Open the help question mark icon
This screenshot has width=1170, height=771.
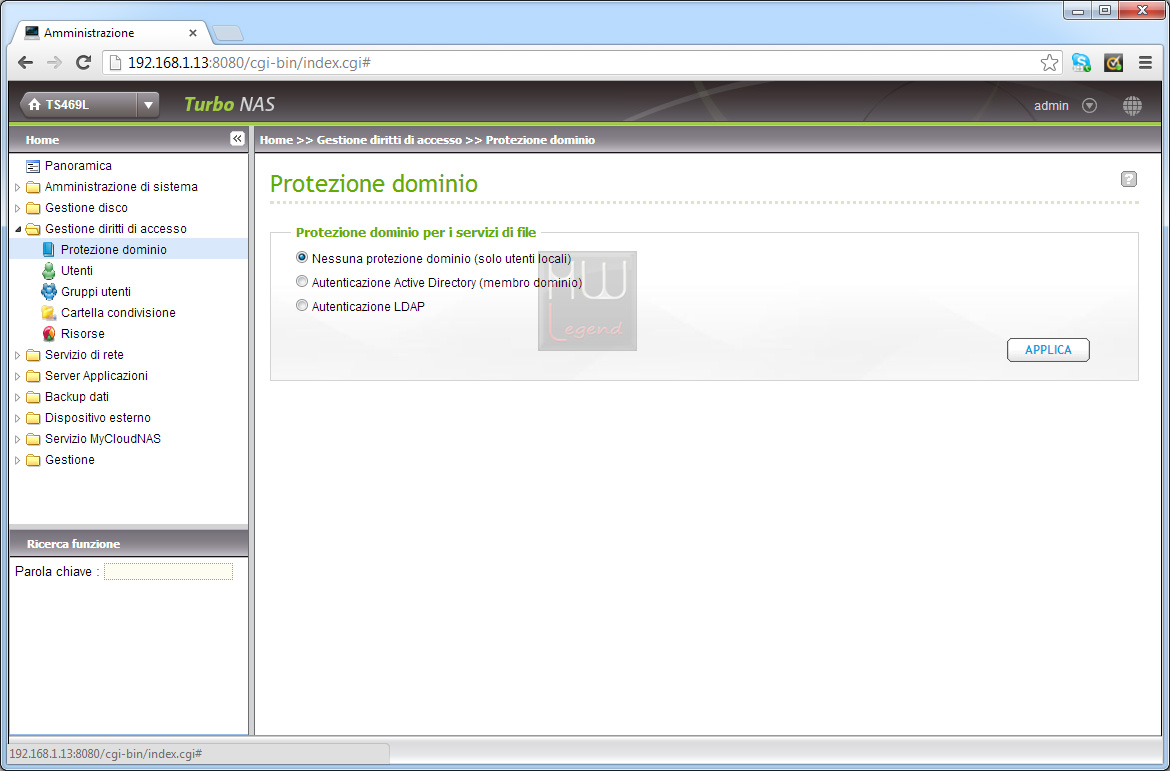tap(1129, 179)
